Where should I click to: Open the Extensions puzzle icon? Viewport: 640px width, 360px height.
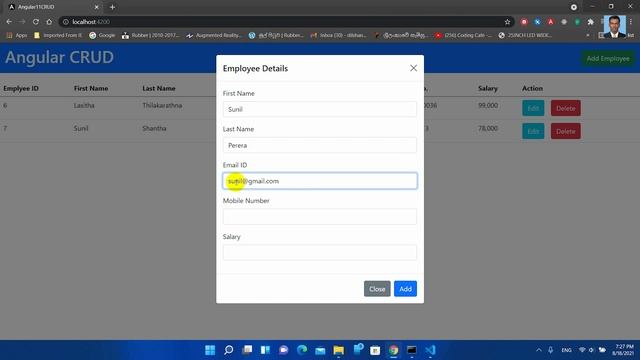coord(590,22)
